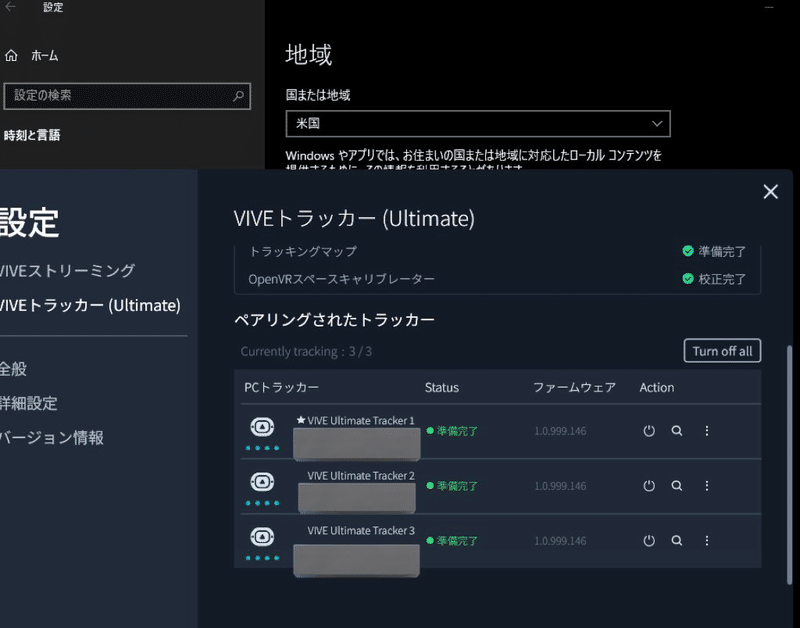Open the 米国 region dropdown

[478, 123]
